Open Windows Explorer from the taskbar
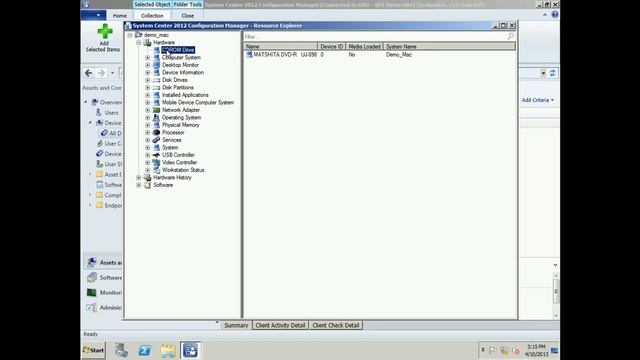The image size is (640, 360). coord(168,350)
